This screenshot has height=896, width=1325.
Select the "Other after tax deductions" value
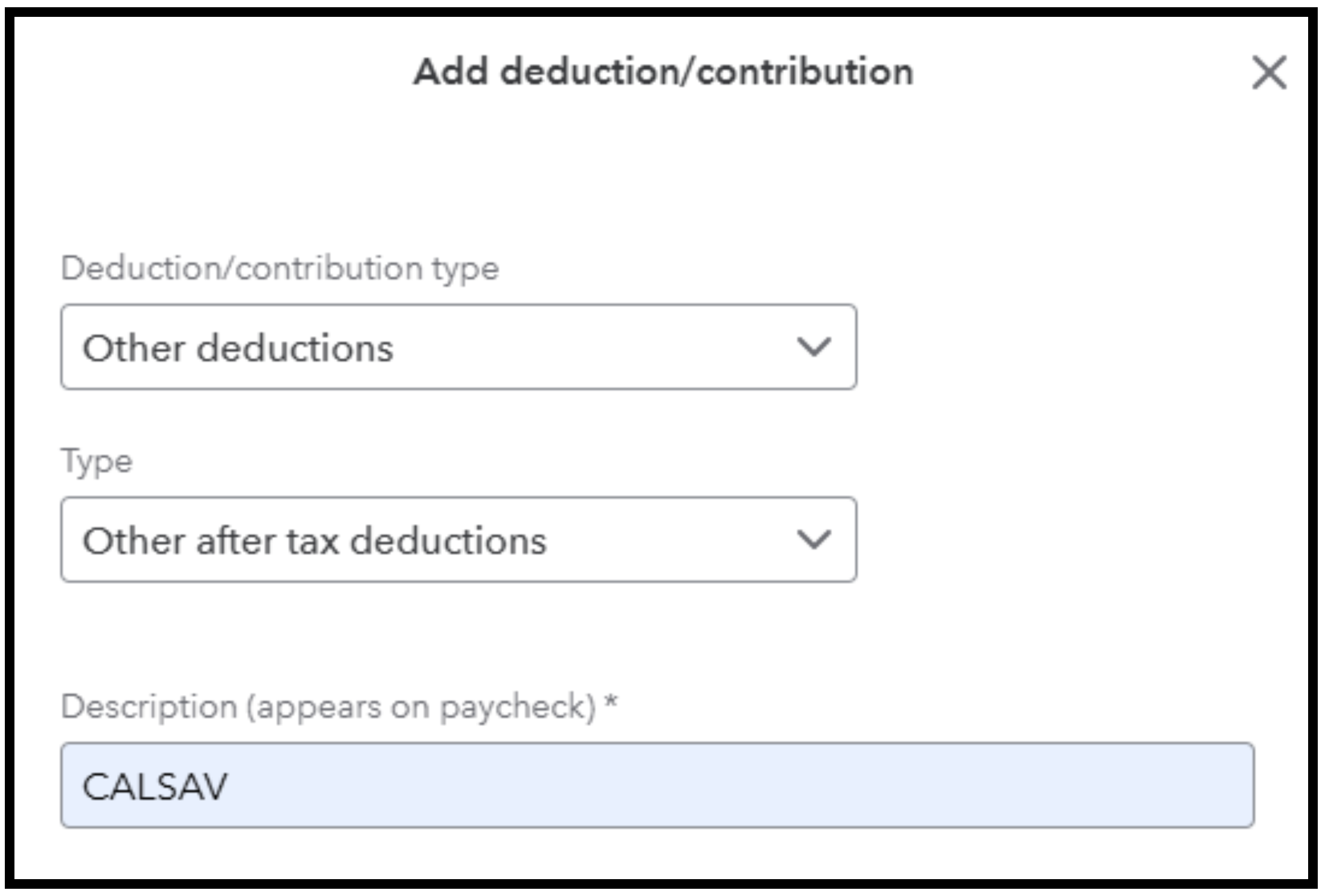(314, 541)
